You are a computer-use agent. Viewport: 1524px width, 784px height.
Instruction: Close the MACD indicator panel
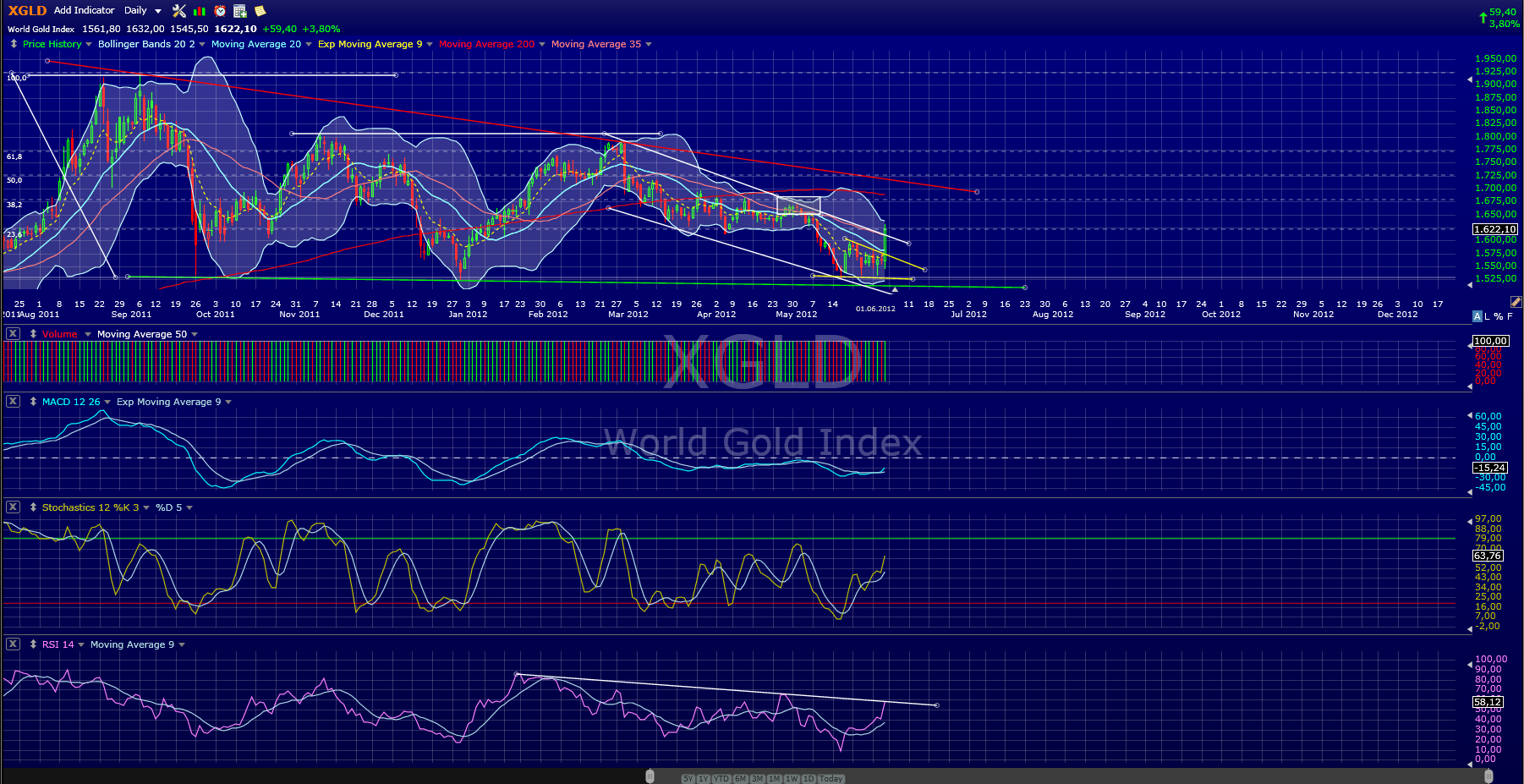[13, 402]
